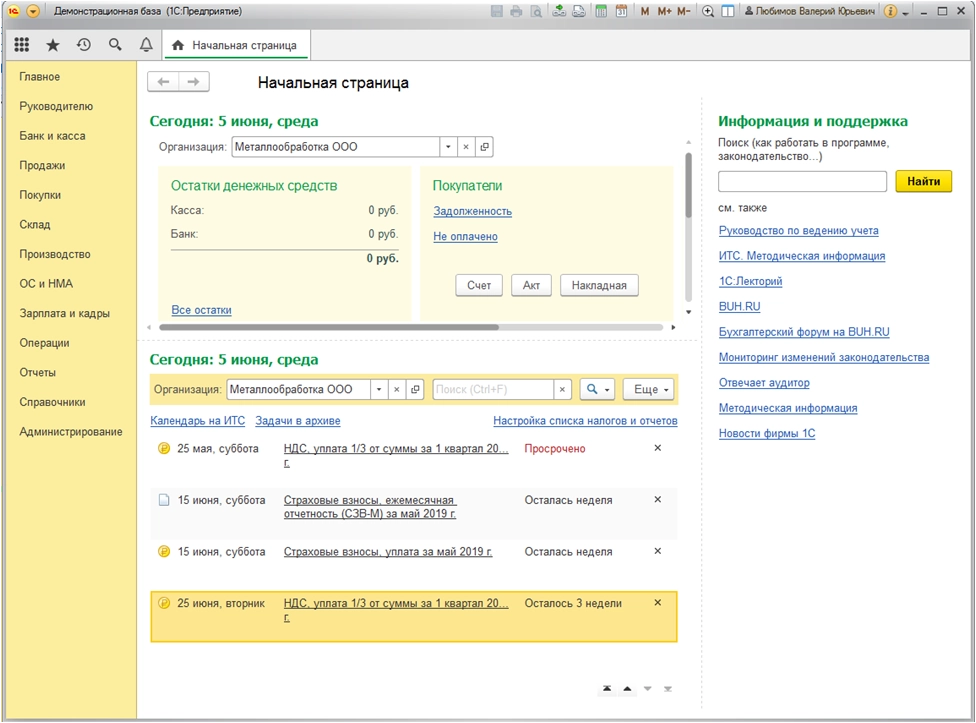Click the M- memory subtract button

[x=683, y=11]
